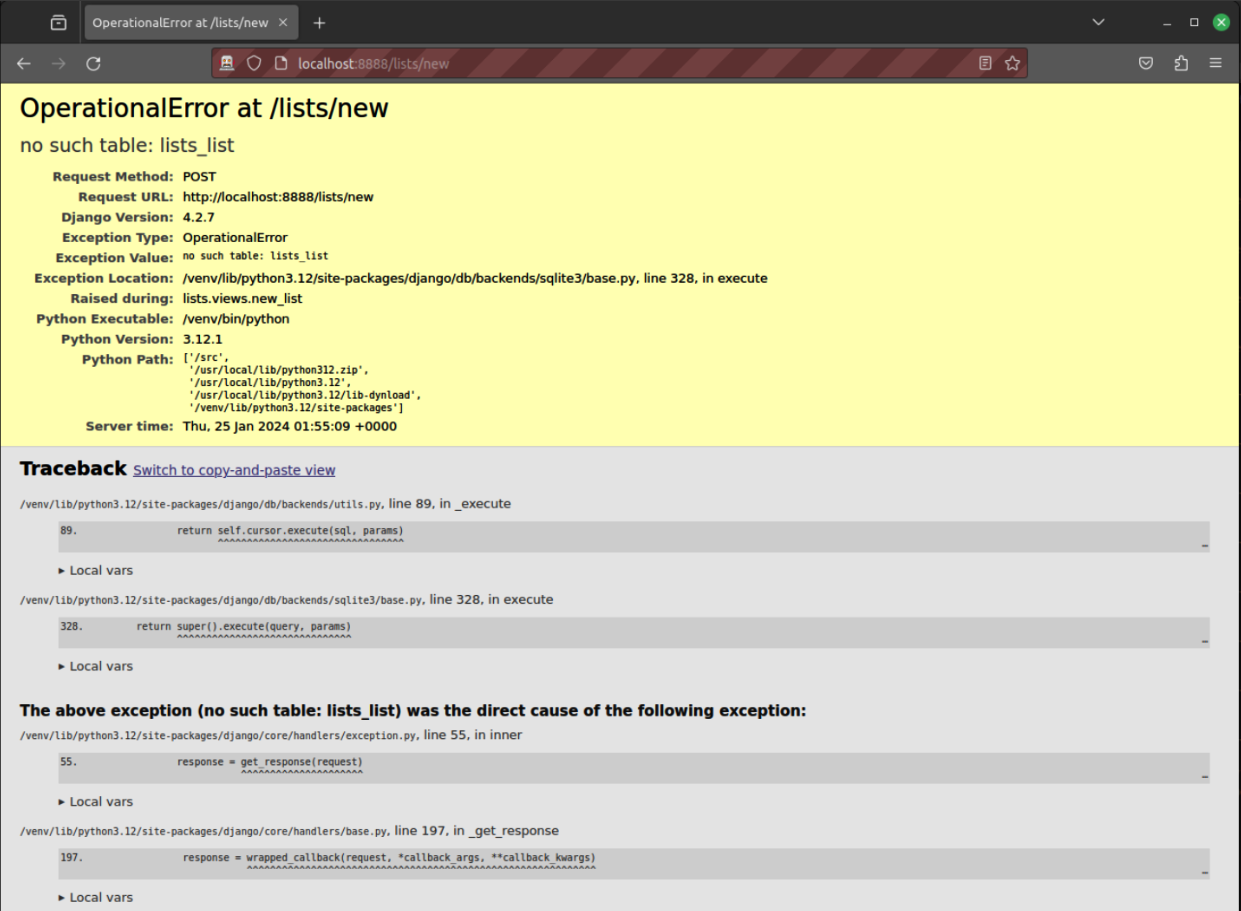The height and width of the screenshot is (911, 1241).
Task: Expand Local vars under utils.py line 89
Action: click(x=96, y=570)
